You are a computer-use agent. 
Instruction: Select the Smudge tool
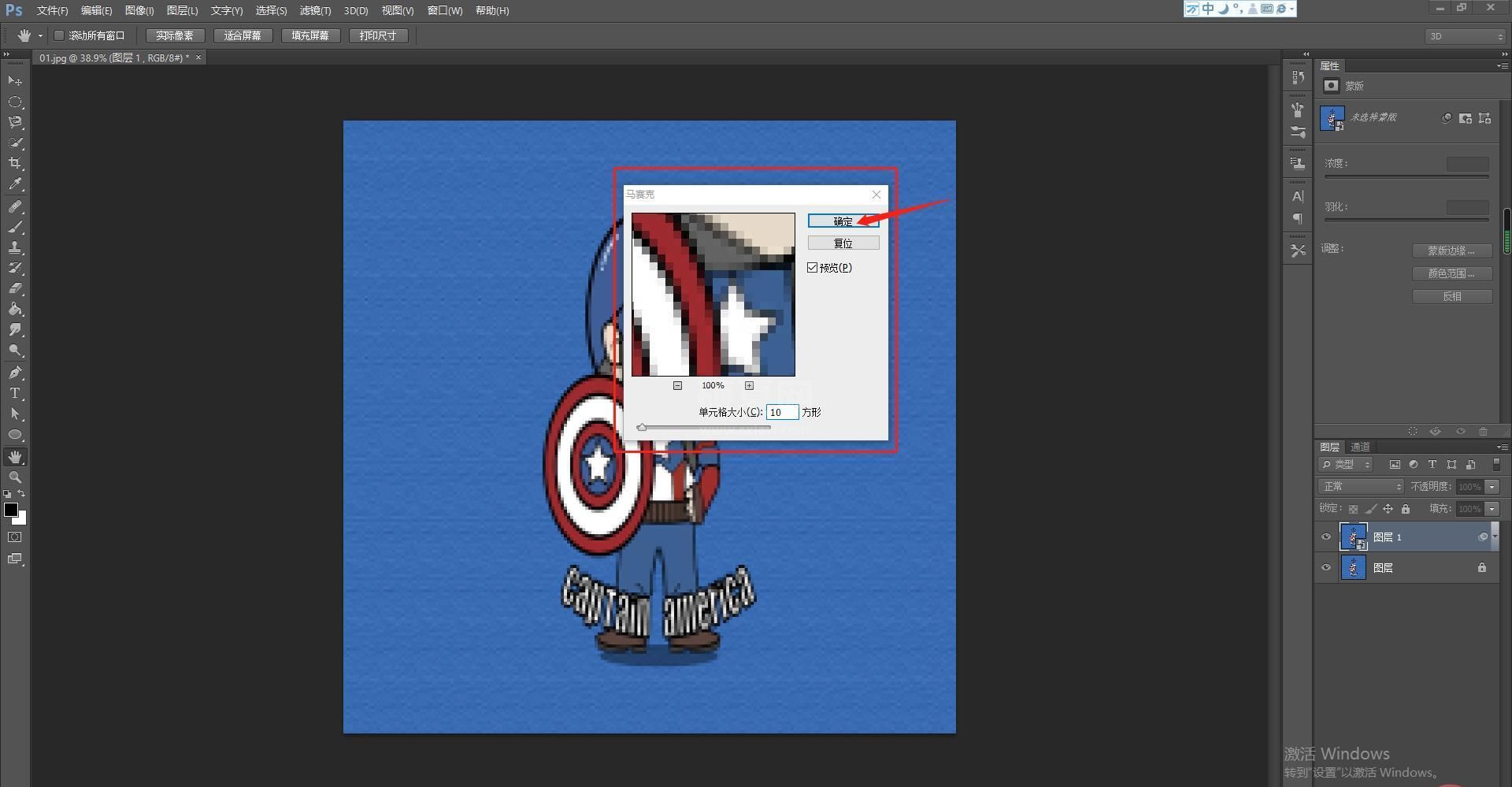(15, 329)
